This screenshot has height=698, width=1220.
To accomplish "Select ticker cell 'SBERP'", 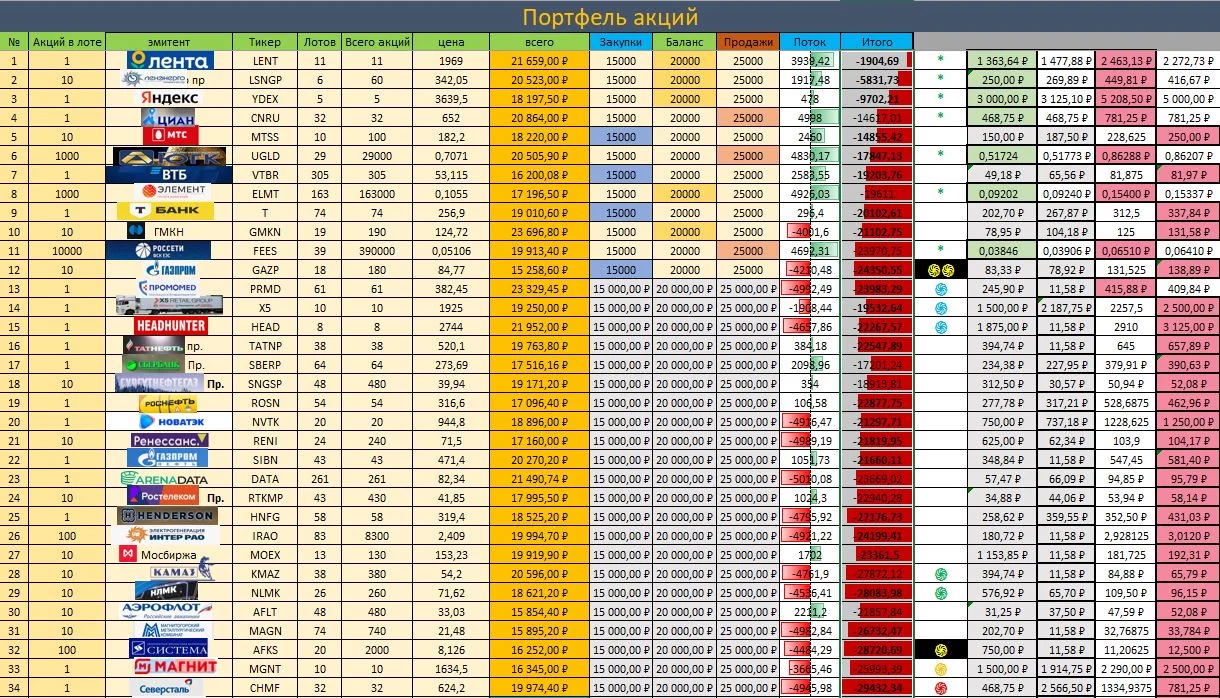I will point(265,364).
